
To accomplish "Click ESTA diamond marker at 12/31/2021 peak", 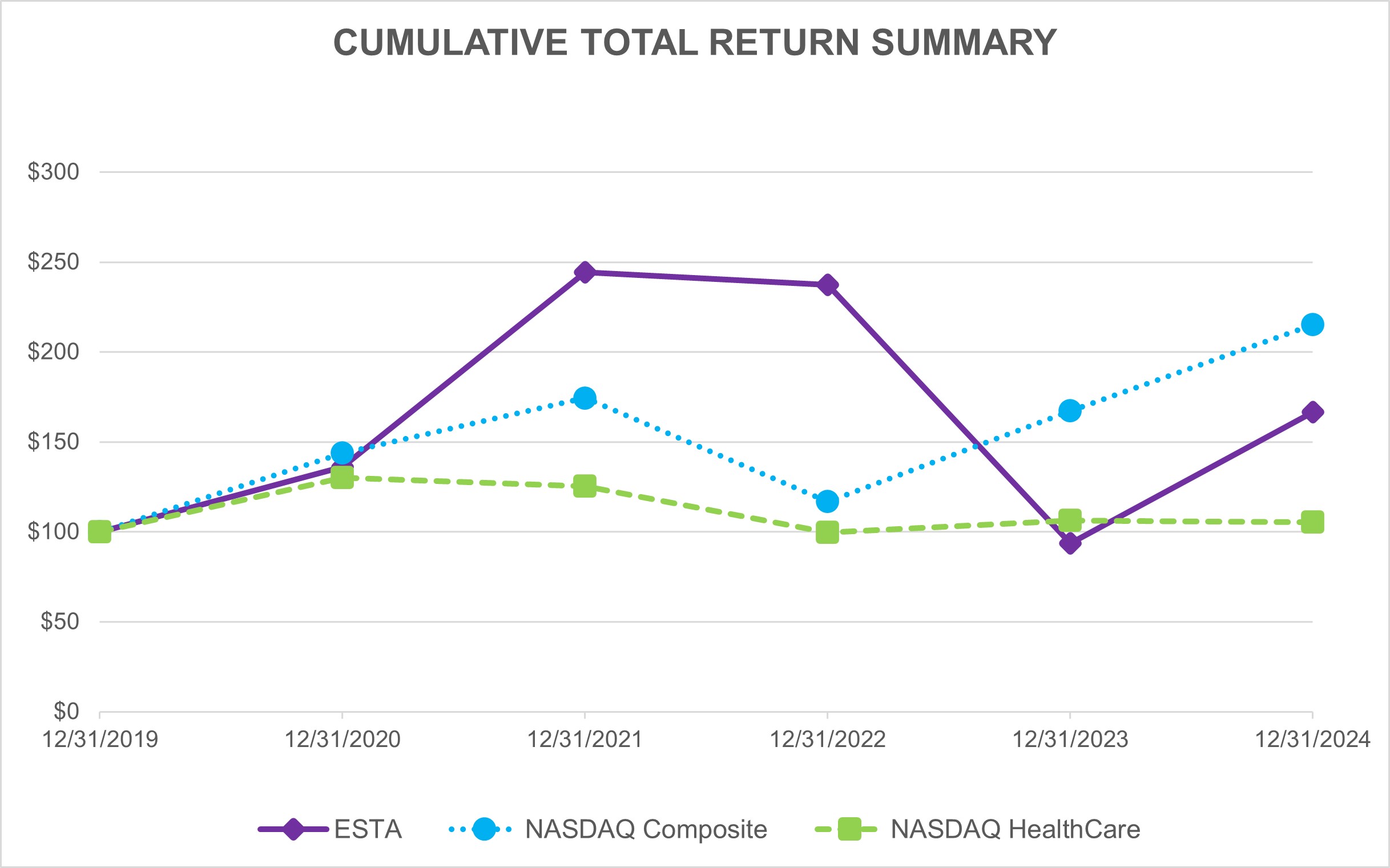I will (585, 272).
